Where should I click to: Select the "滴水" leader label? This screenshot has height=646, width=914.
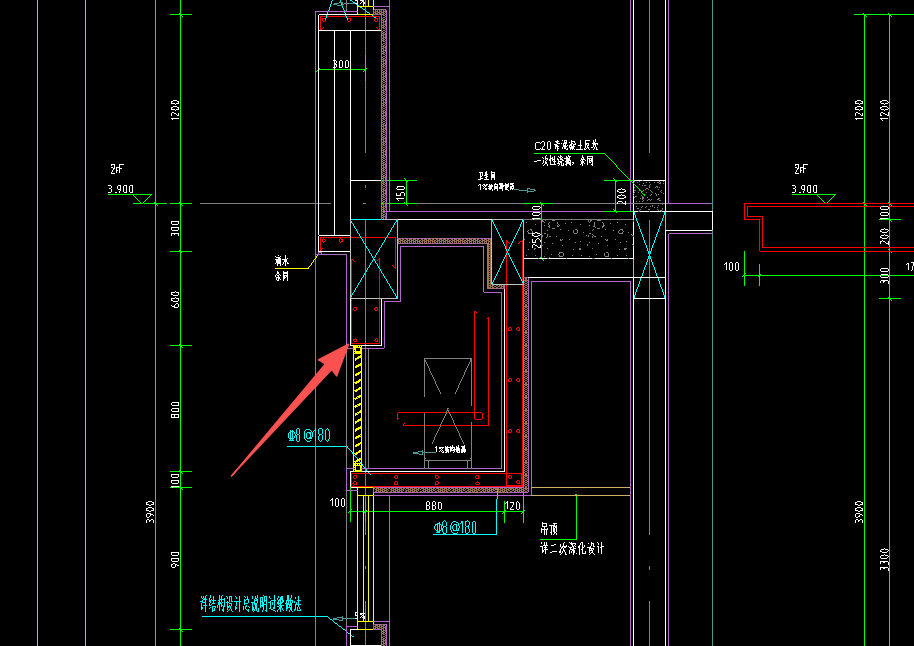(x=282, y=261)
